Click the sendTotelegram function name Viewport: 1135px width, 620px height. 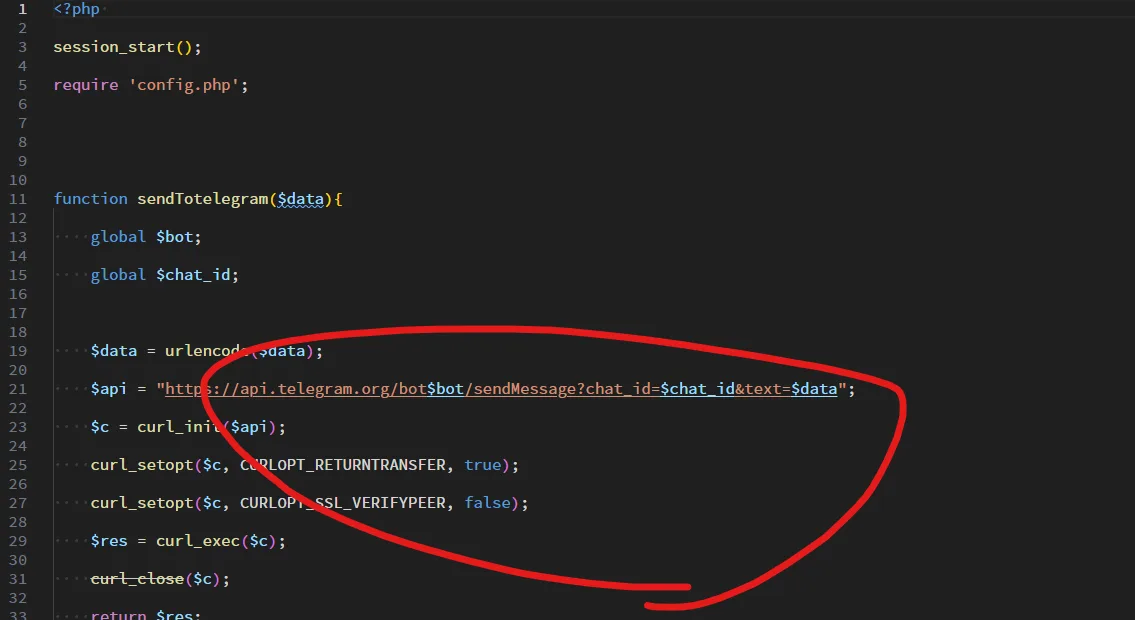(x=203, y=199)
